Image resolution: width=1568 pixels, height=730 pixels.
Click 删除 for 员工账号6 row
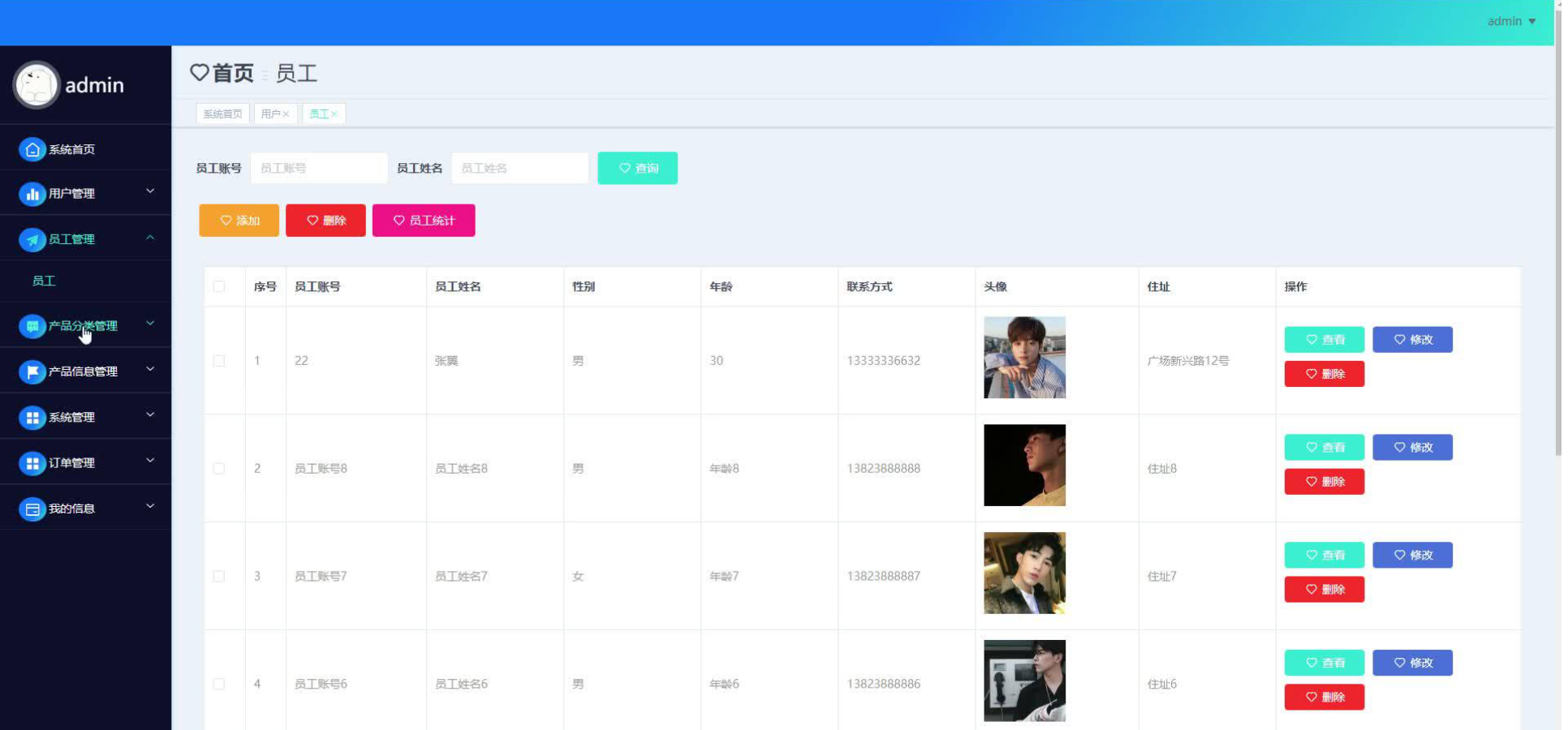pos(1325,698)
